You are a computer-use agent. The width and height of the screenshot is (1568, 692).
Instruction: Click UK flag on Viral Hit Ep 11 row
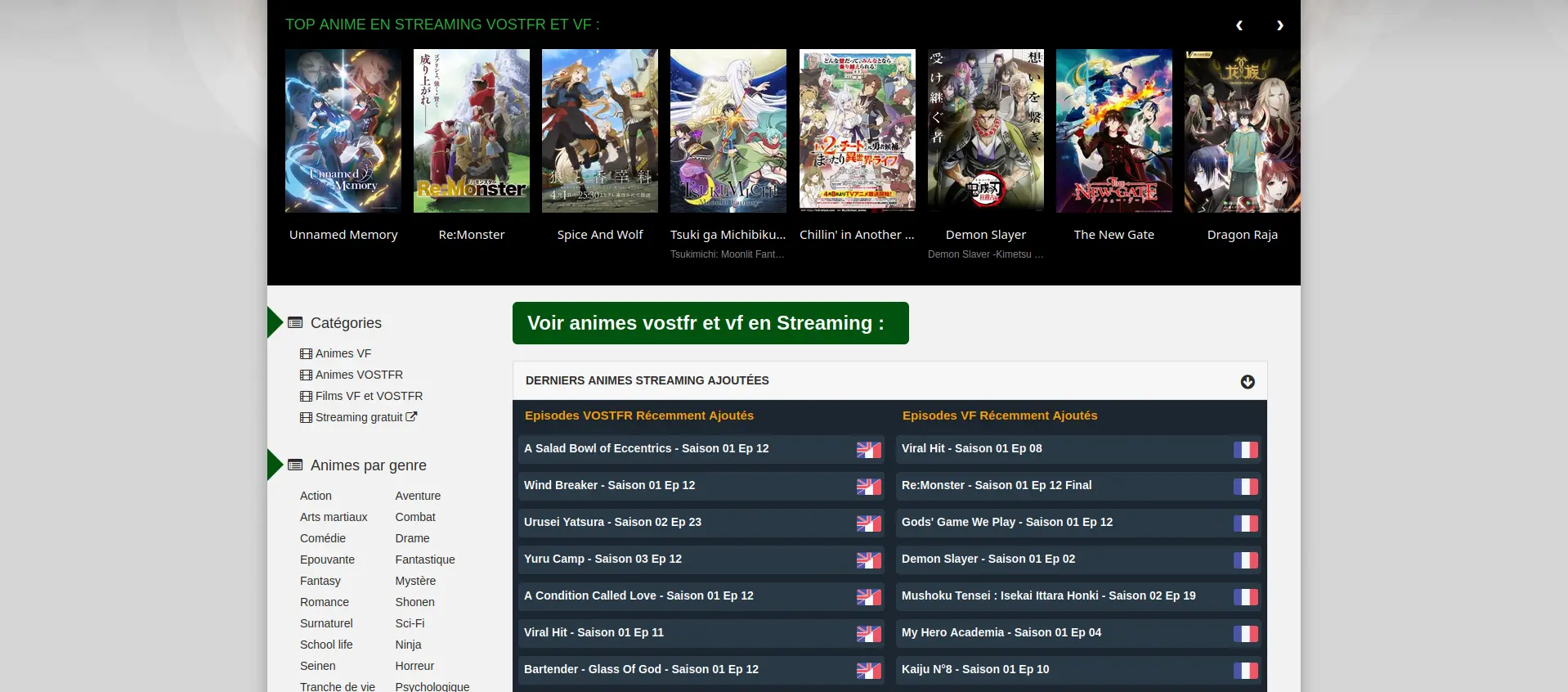coord(869,633)
